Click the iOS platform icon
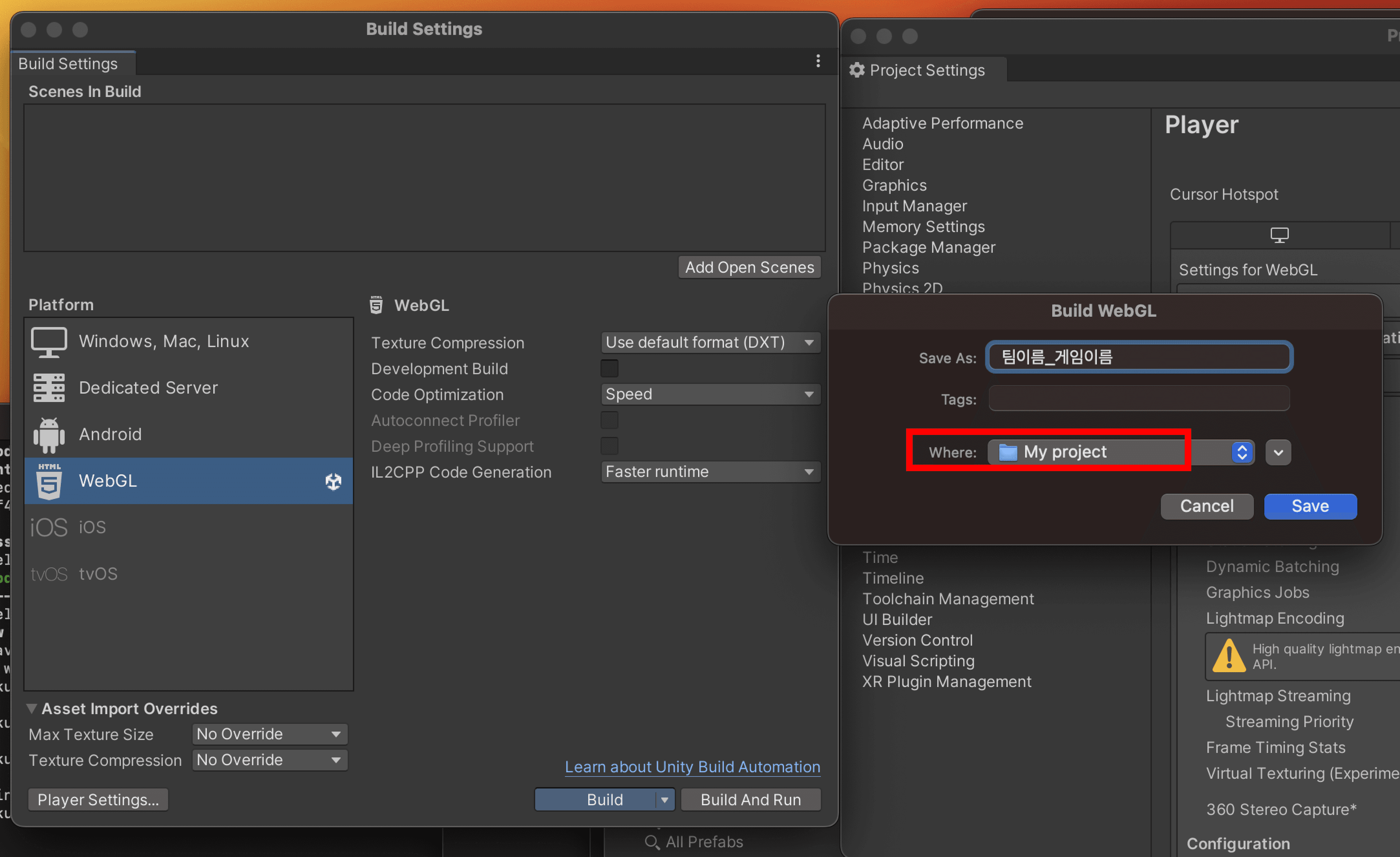 (49, 527)
